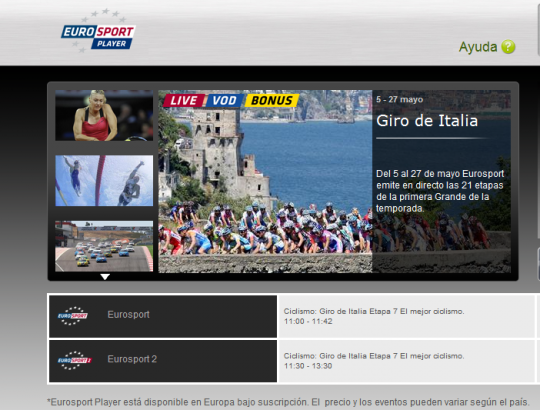Click the Giro de Italia description paragraph
Viewport: 540px width, 410px height.
pos(440,191)
